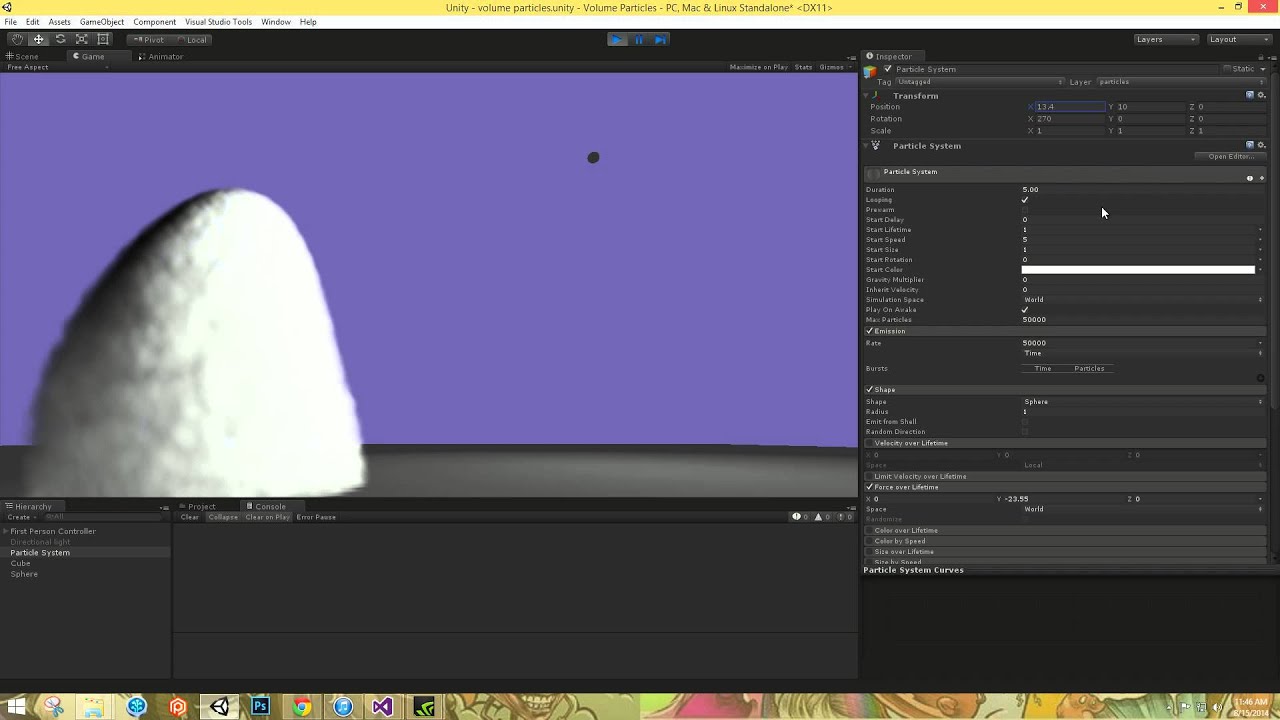Select the Hand tool in toolbar
1280x720 pixels.
pos(17,39)
